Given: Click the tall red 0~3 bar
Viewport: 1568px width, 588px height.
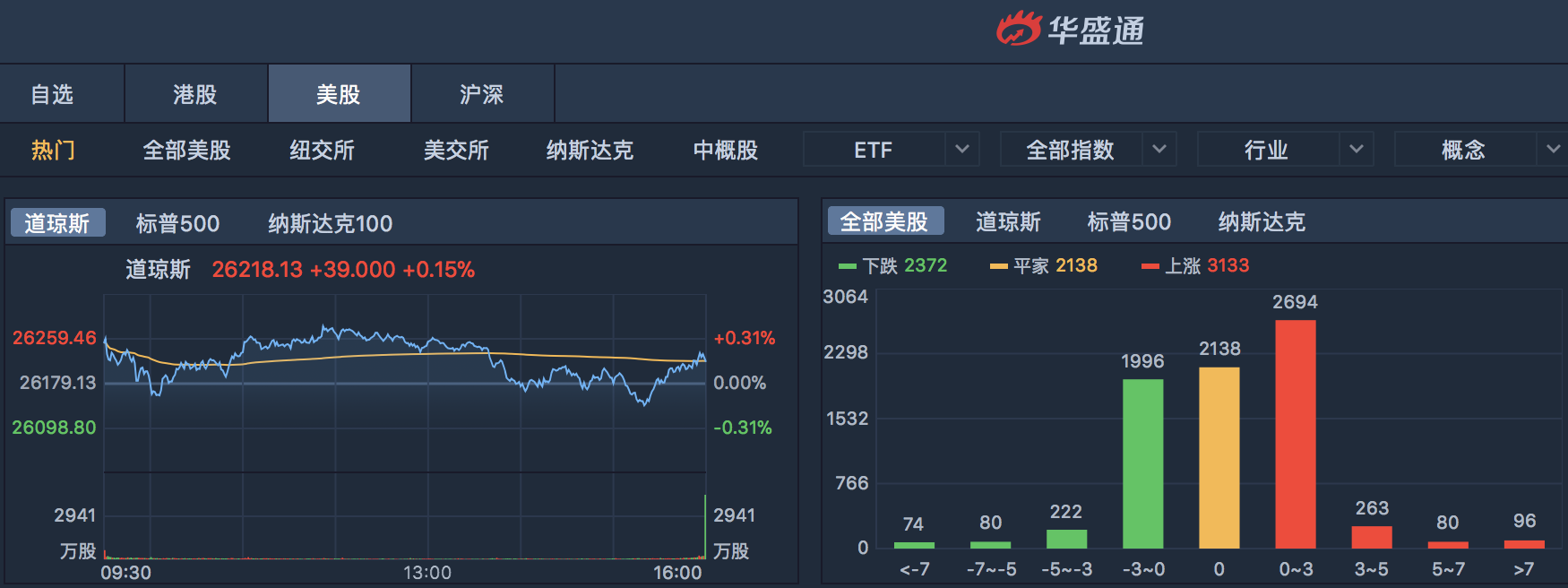Looking at the screenshot, I should (1296, 434).
